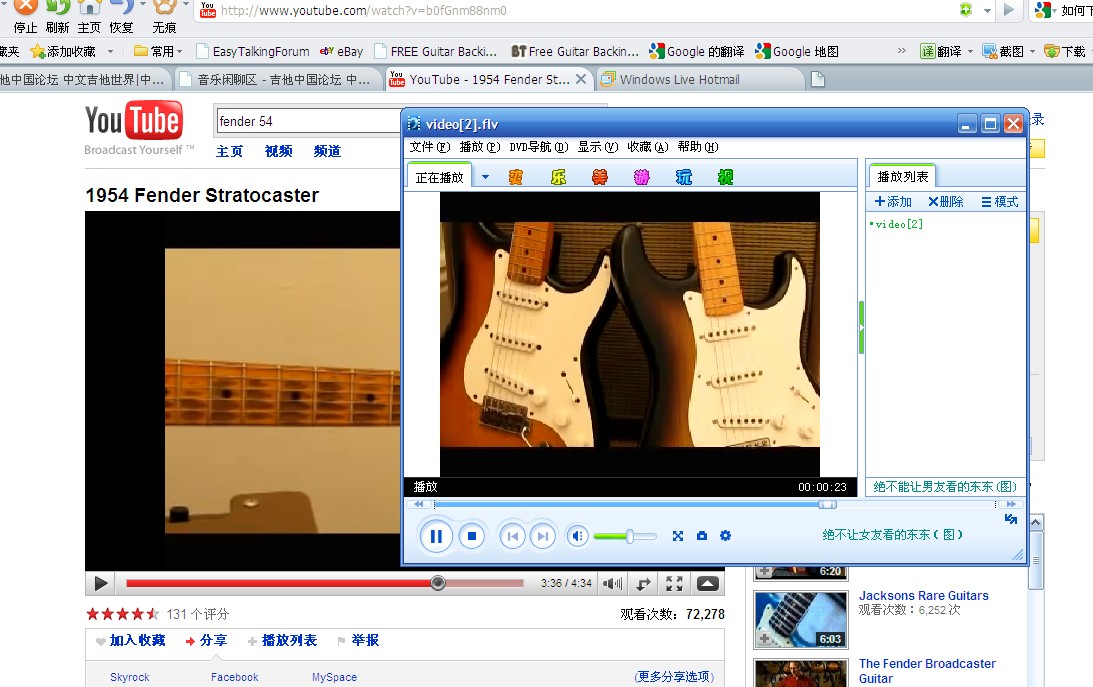This screenshot has width=1093, height=687.
Task: Report the video with 举报
Action: tap(358, 640)
